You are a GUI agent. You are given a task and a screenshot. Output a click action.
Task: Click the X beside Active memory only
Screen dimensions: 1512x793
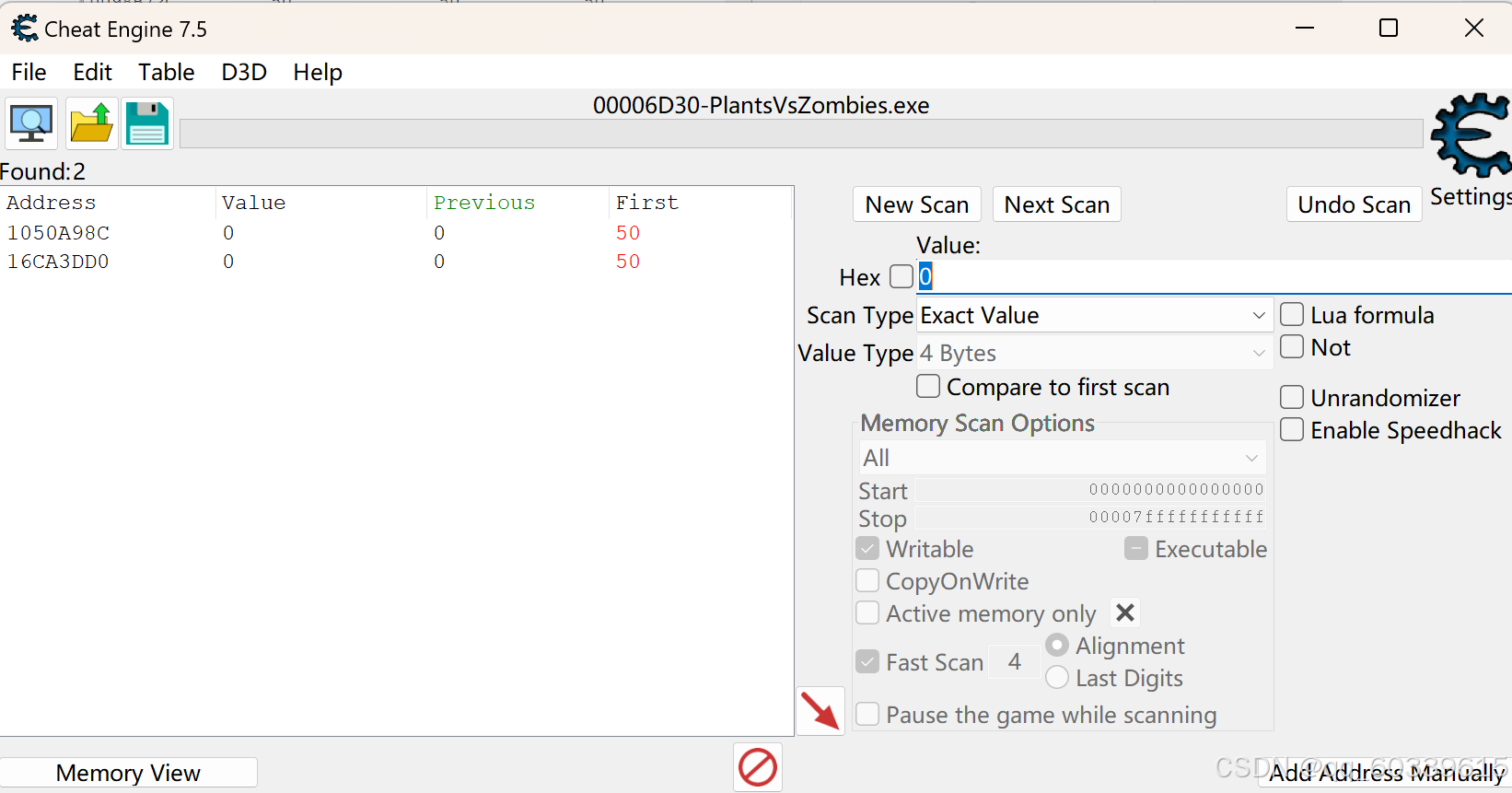1125,613
